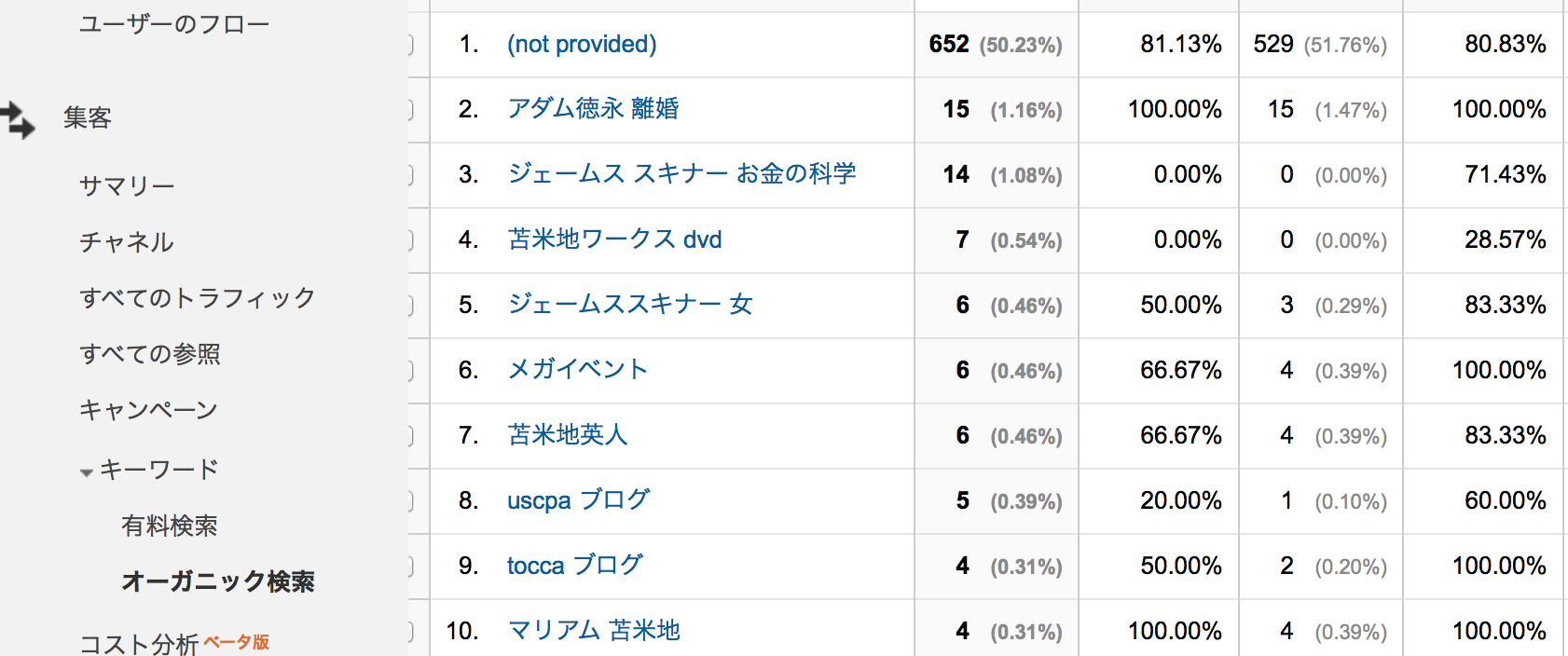1568x656 pixels.
Task: Click the 苫米地ワークス dvd keyword
Action: [614, 239]
